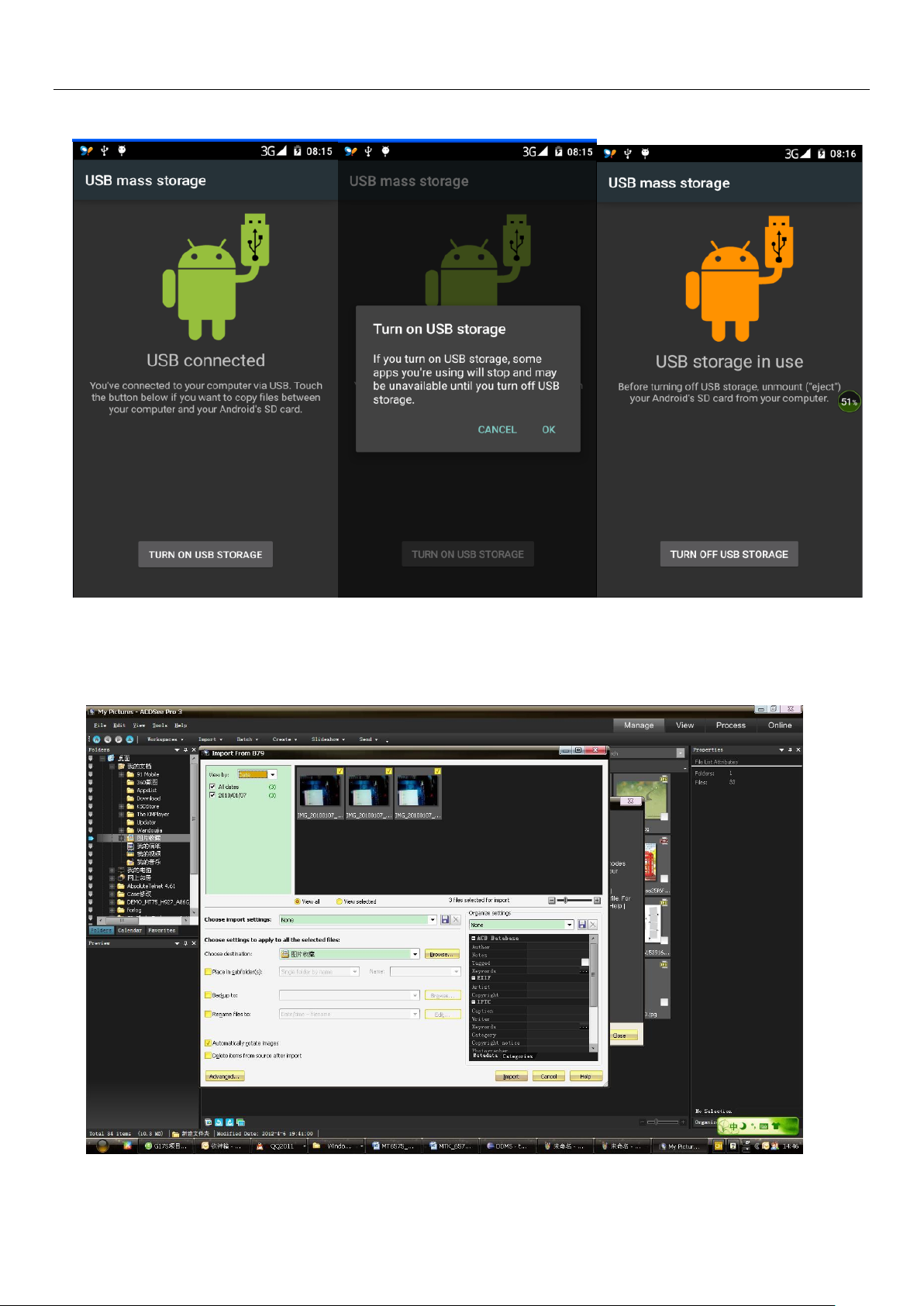Toggle the All dates checkbox
The image size is (924, 1306).
[x=212, y=787]
